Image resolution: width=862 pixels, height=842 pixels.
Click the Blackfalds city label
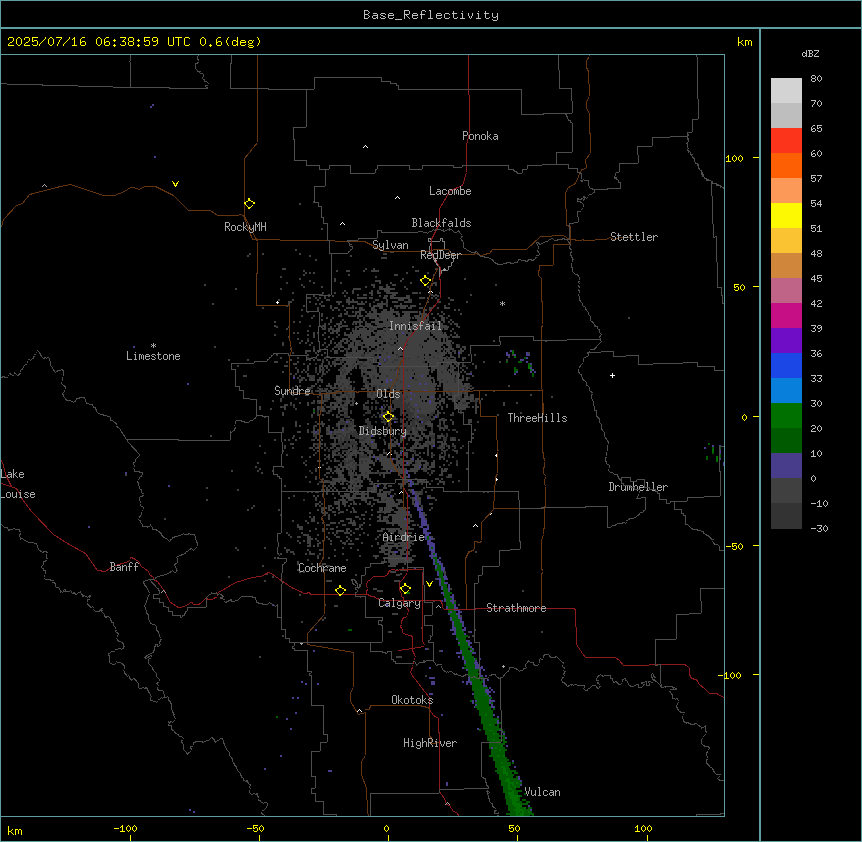coord(441,223)
